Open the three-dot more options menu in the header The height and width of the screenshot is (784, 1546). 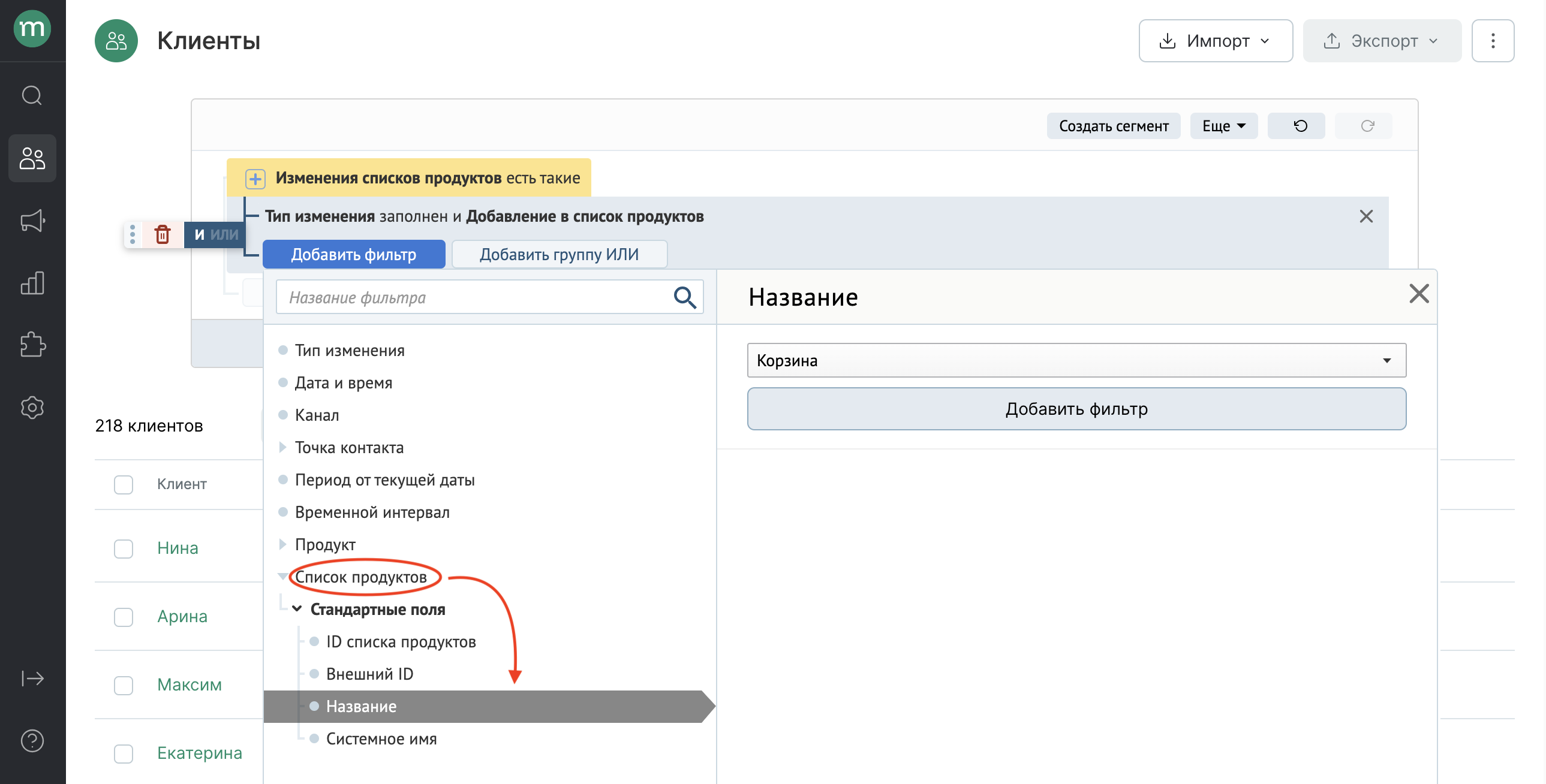click(1493, 41)
